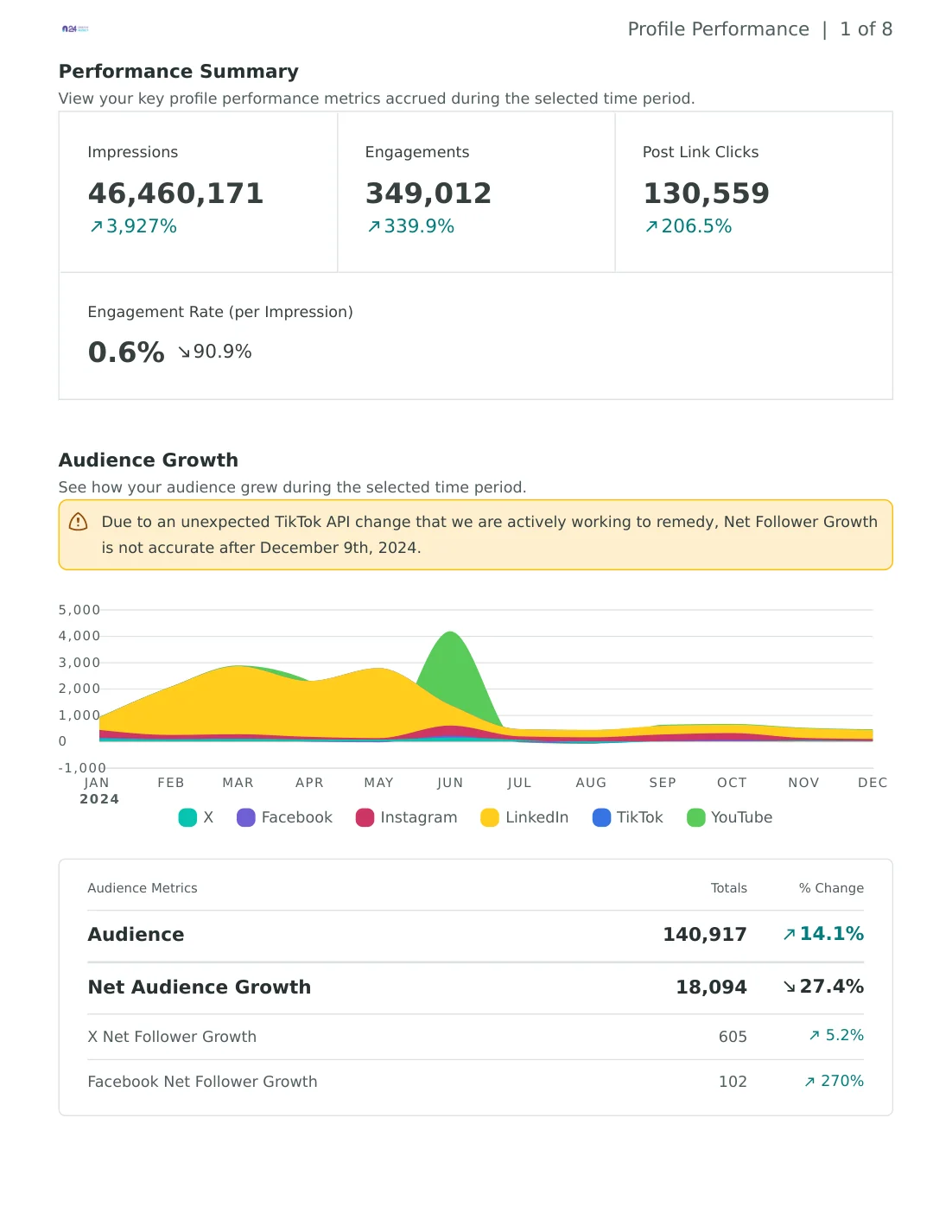This screenshot has height=1232, width=952.
Task: Click the Engagements value 349,012
Action: [428, 194]
